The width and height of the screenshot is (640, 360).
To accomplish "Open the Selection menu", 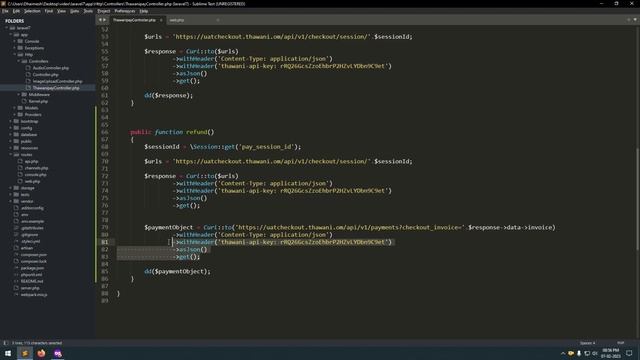I will (32, 11).
